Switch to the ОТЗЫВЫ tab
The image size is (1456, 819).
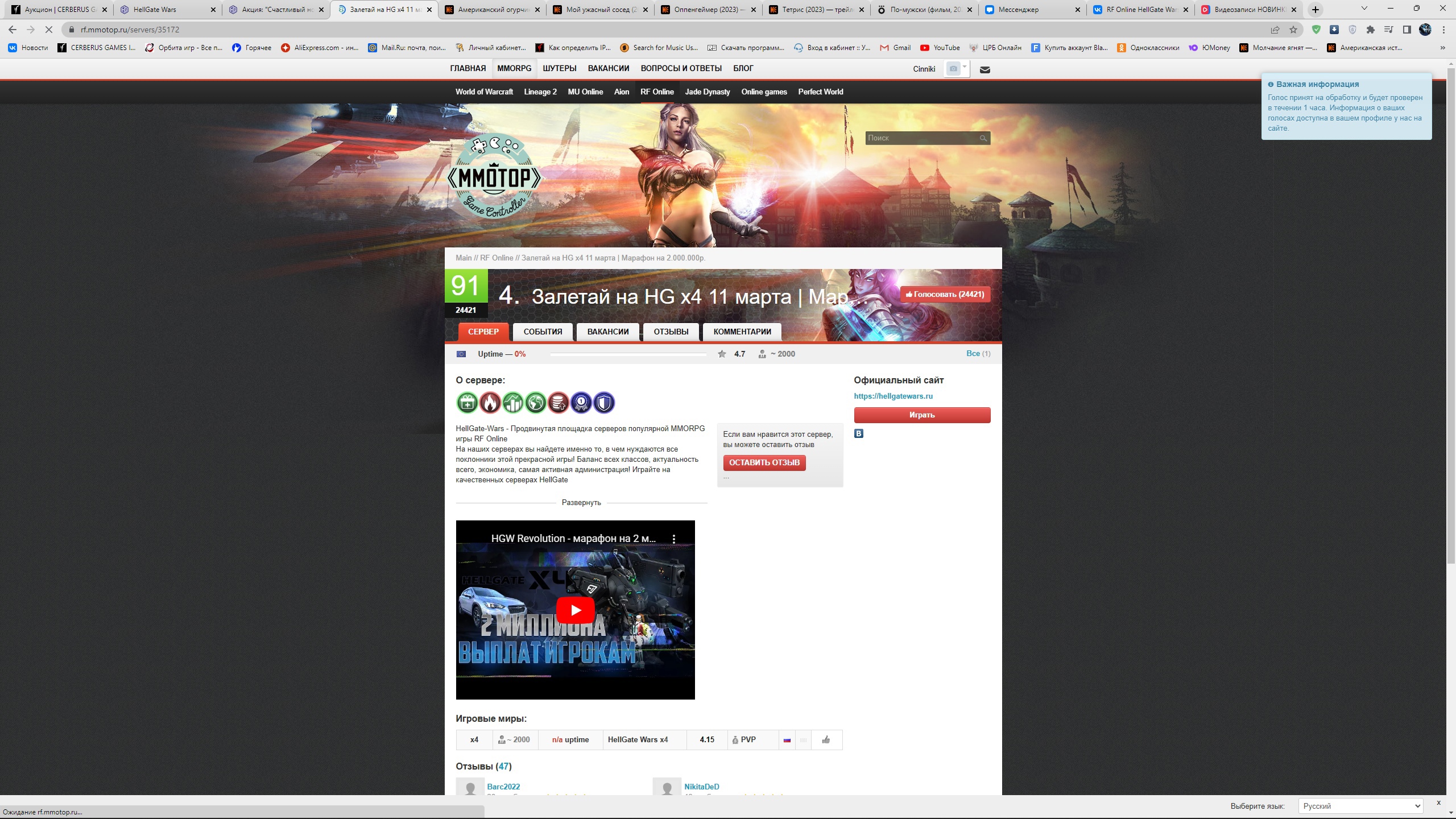[671, 332]
